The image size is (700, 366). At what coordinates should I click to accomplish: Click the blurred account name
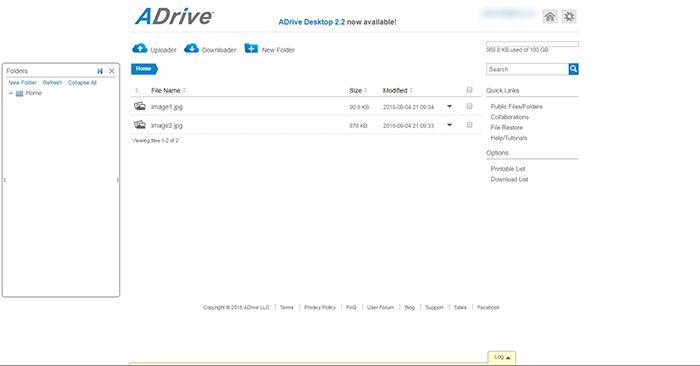508,14
